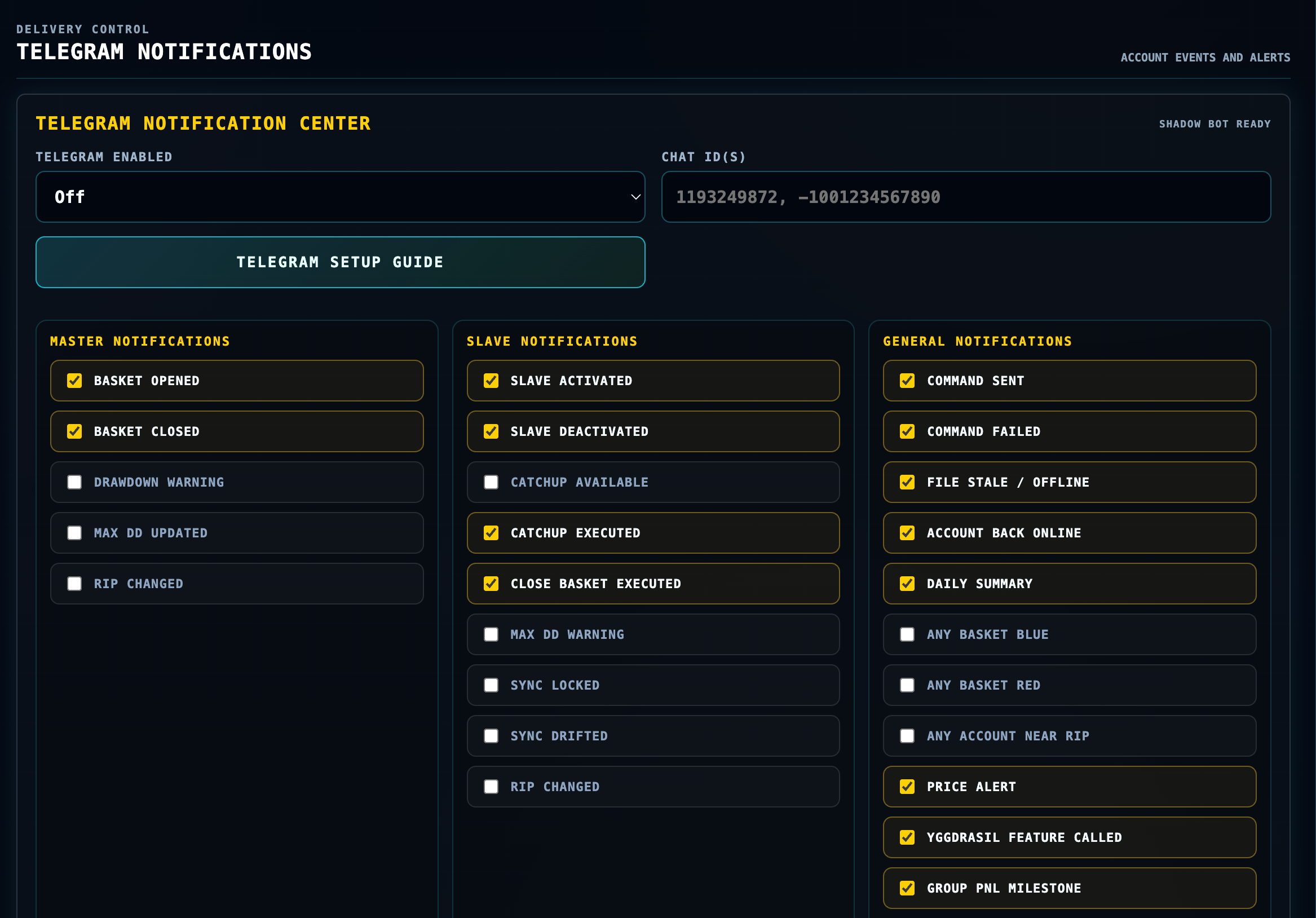
Task: Click the Telegram Enabled field label
Action: click(x=104, y=157)
